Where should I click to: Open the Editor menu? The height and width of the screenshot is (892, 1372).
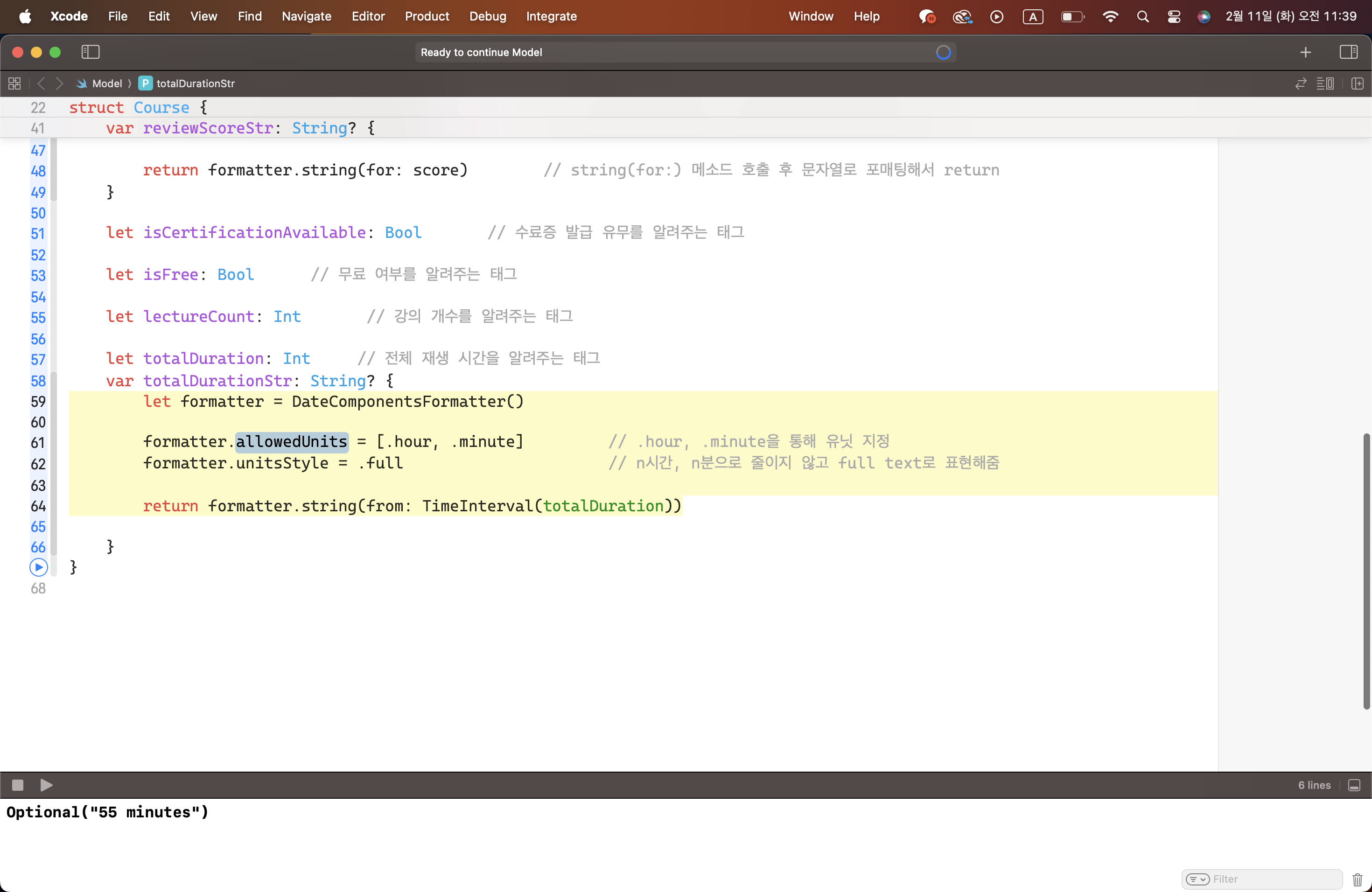368,16
